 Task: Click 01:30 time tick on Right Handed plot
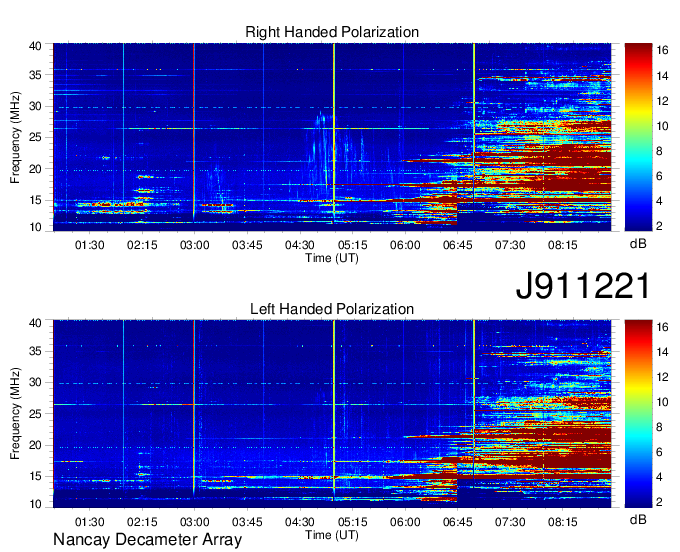click(x=89, y=245)
